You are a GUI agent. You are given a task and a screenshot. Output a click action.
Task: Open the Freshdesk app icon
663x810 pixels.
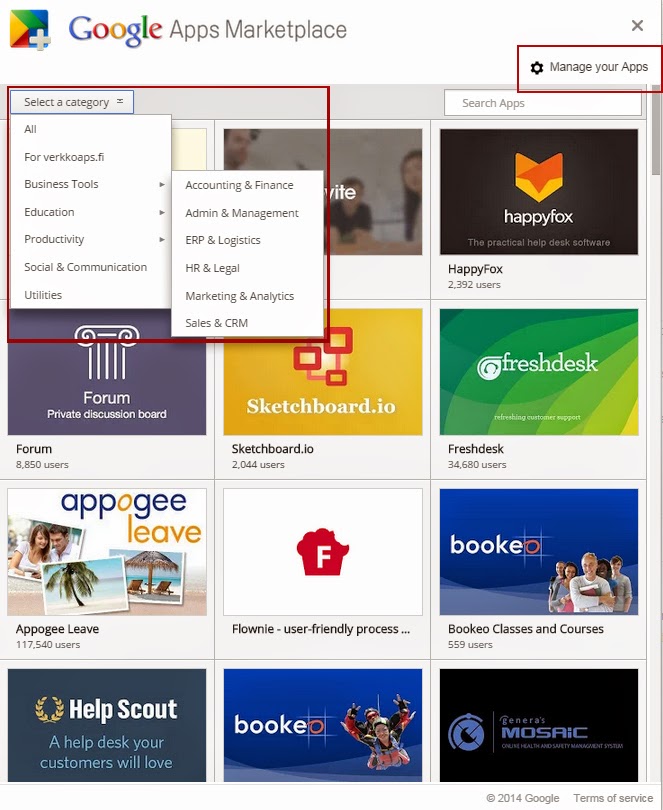click(x=539, y=371)
